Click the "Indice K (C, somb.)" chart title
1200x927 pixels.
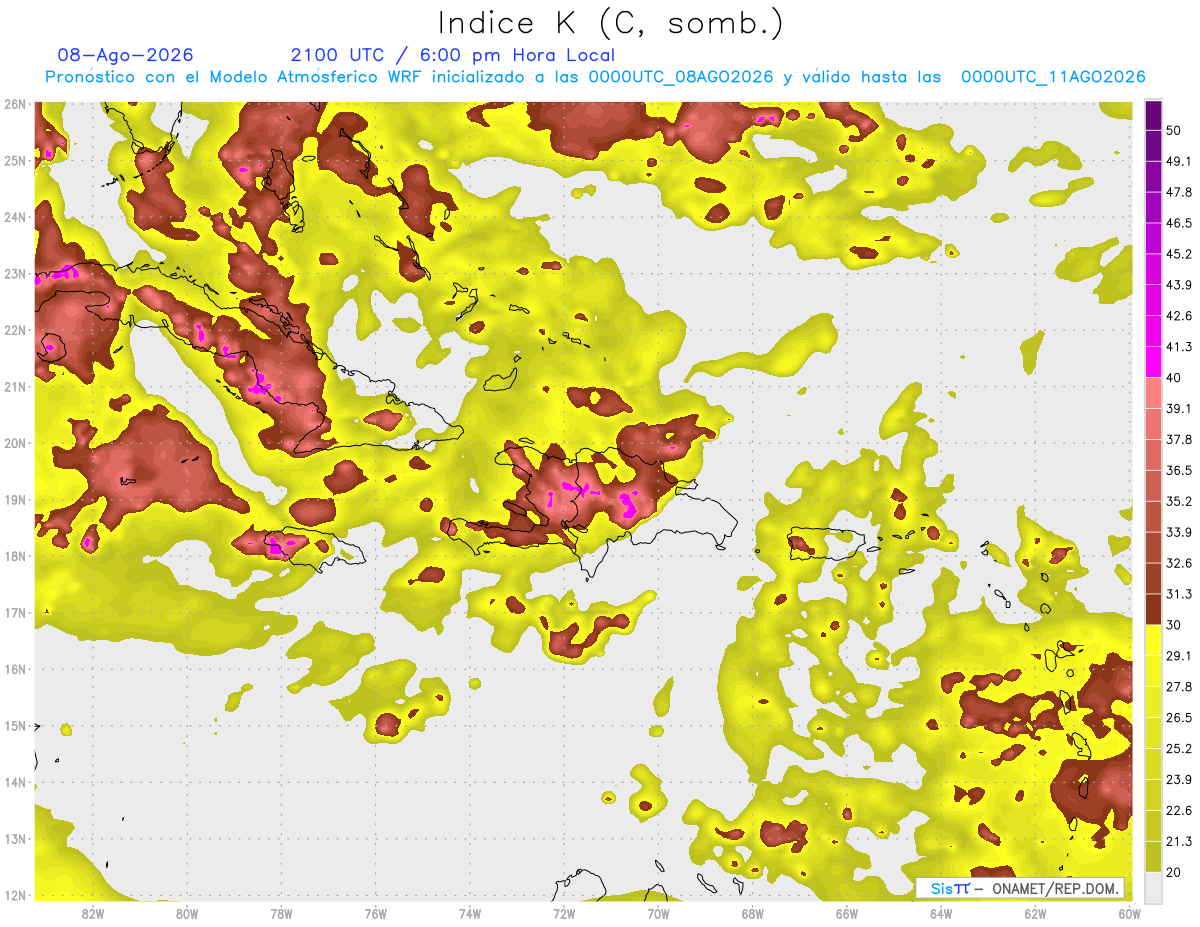click(610, 23)
